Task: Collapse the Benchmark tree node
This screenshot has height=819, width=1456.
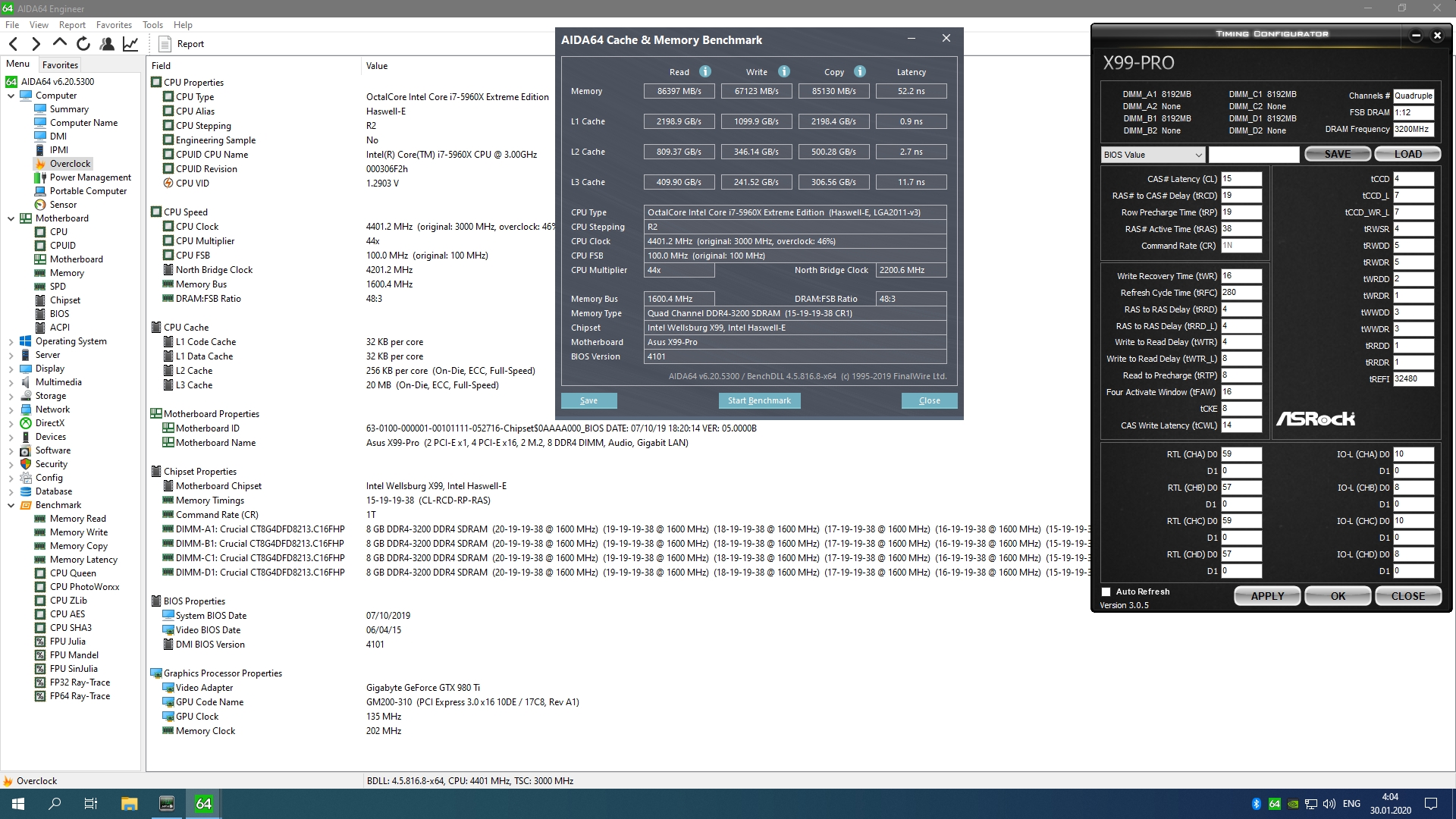Action: pos(11,505)
